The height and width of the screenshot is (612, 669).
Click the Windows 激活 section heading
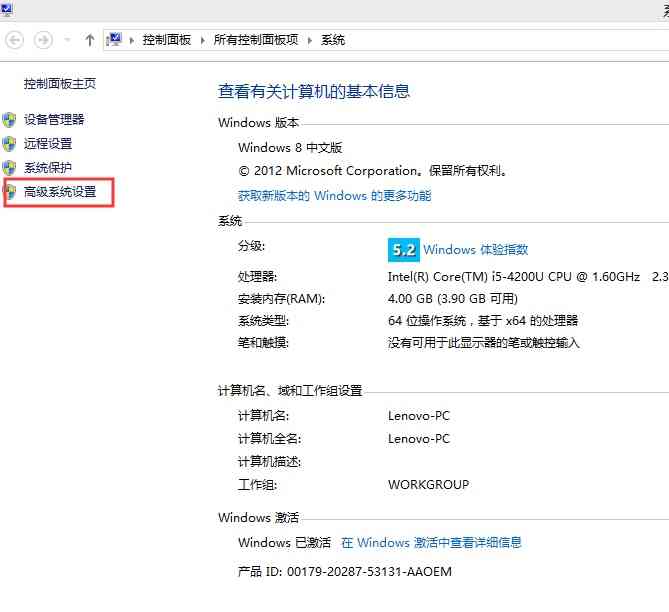(x=259, y=518)
